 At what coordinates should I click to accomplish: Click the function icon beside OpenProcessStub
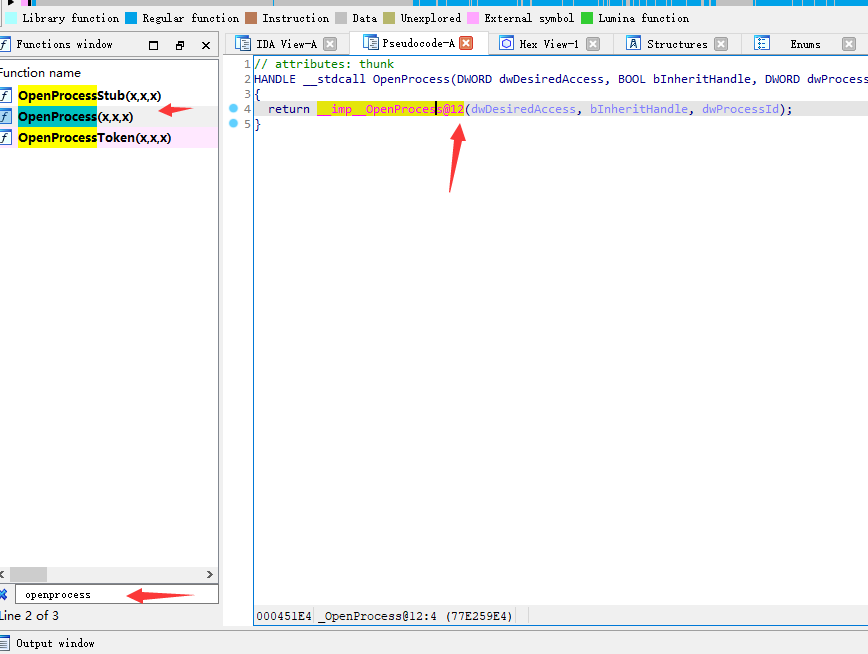pos(6,95)
